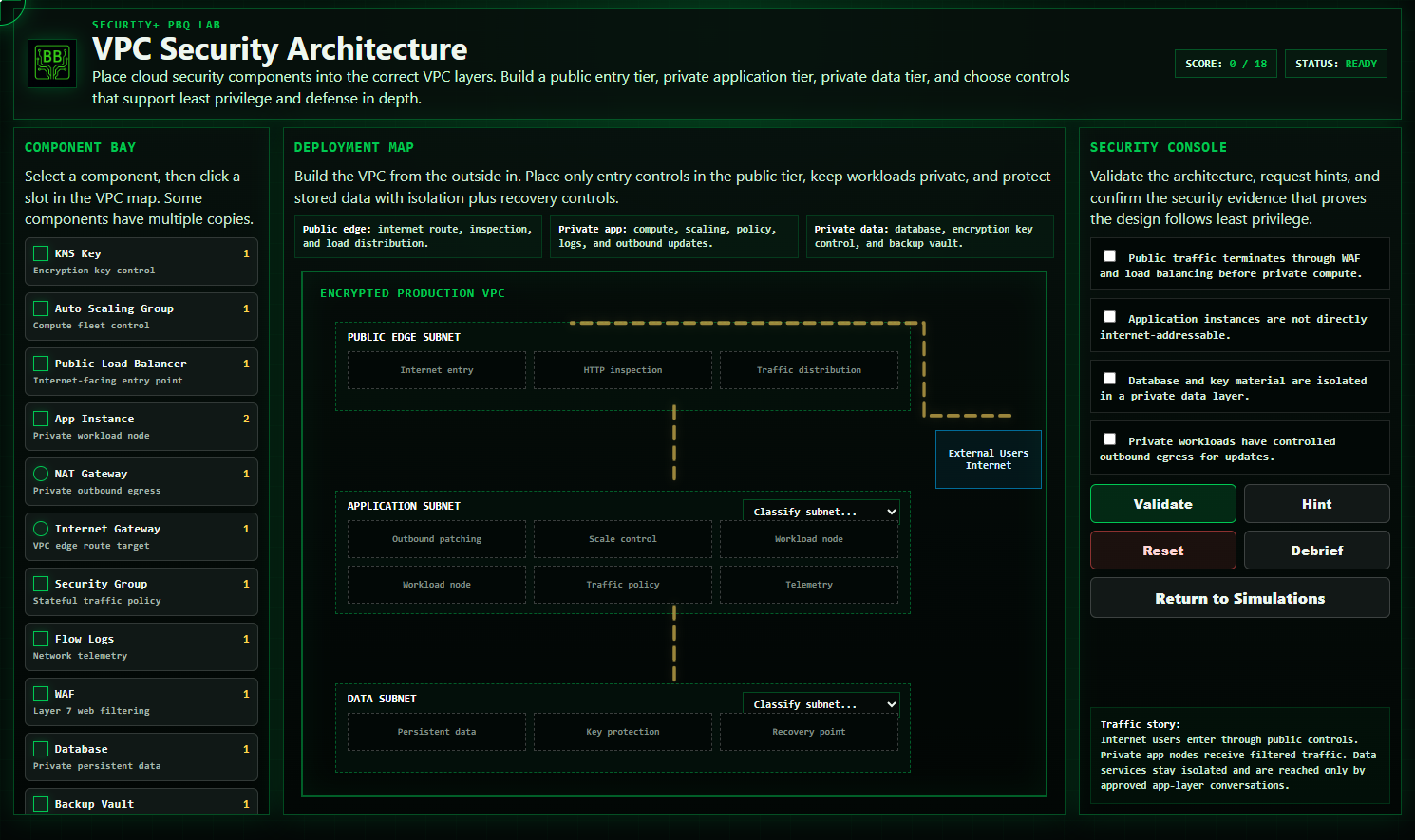Open Data Subnet classify dropdown

point(821,704)
